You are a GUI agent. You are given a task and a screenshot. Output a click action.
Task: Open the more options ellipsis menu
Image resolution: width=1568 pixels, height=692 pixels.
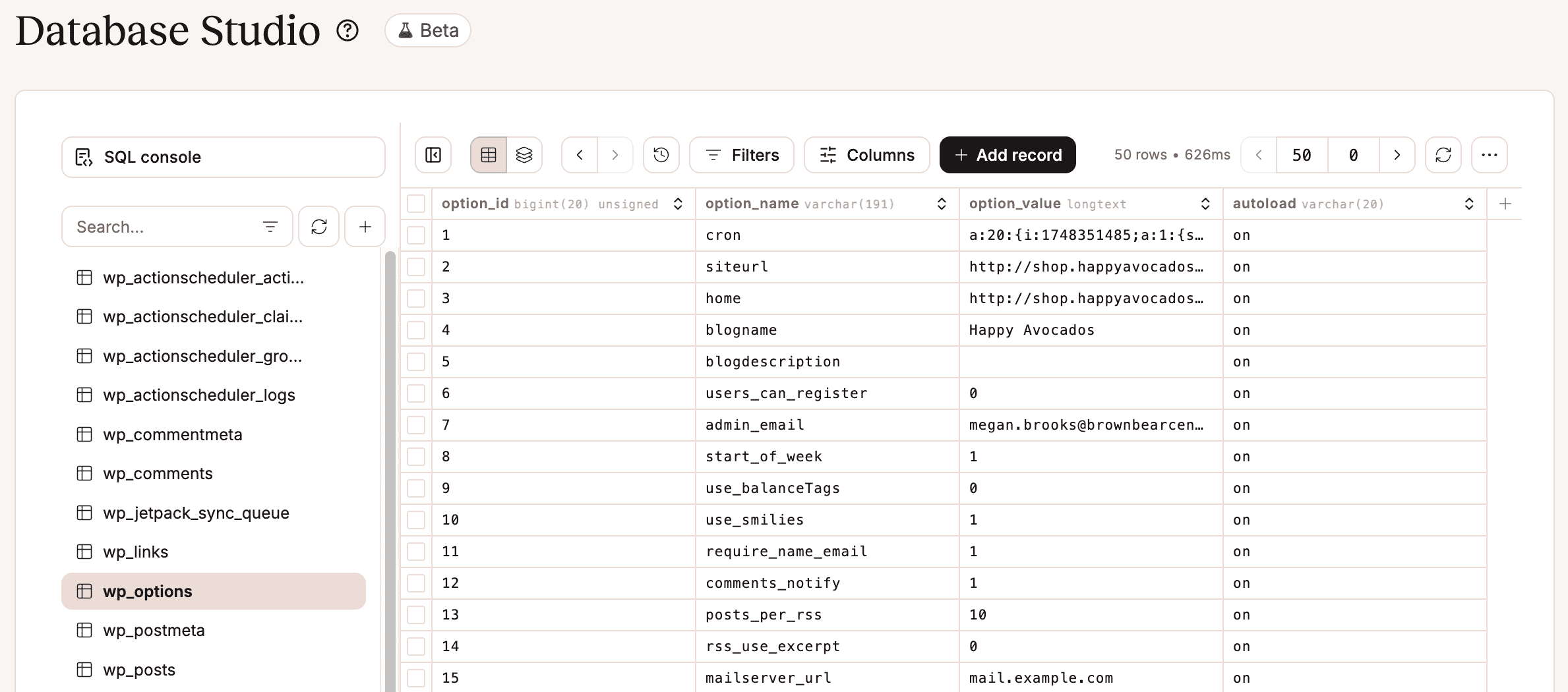tap(1490, 155)
